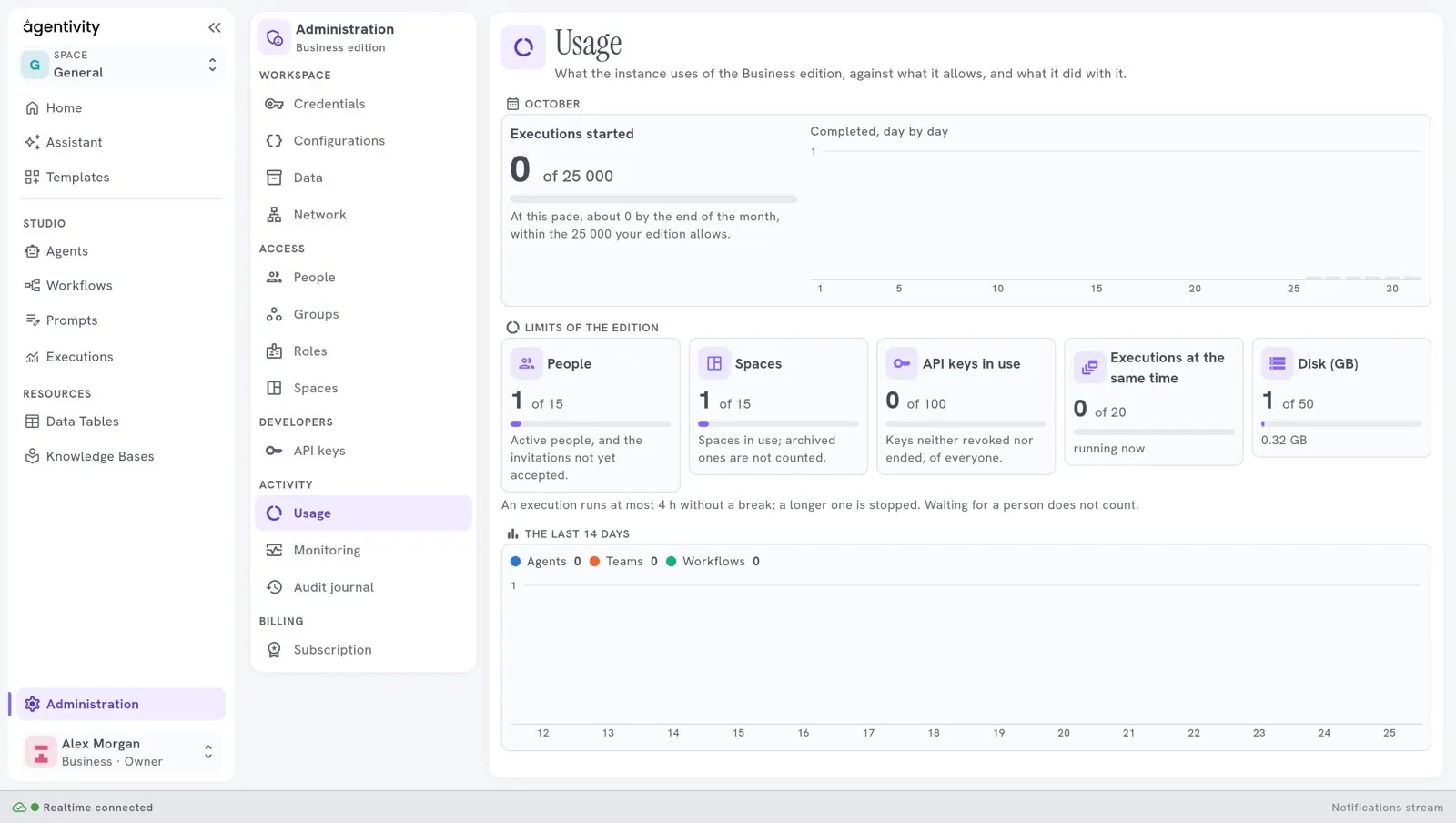1456x823 pixels.
Task: Open Data archive icon in Workspace
Action: (x=274, y=178)
